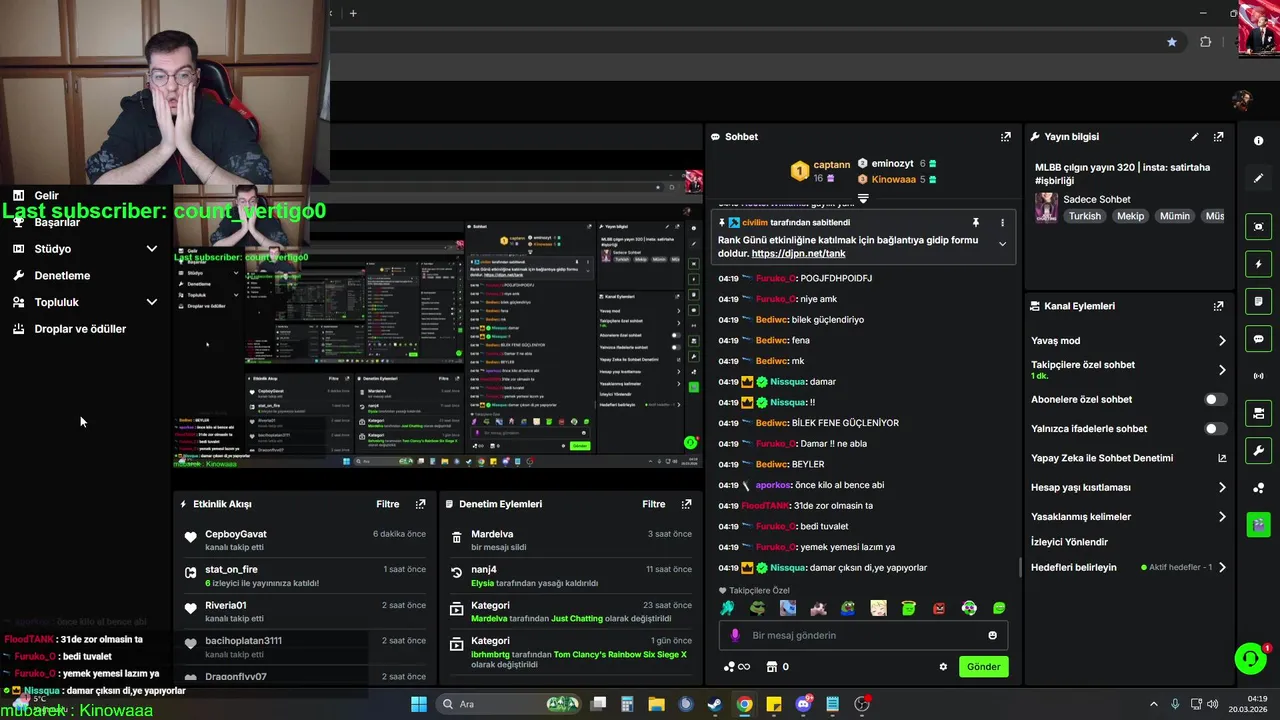Select Mardelva message deleted moderation entry
Screen dimensions: 1280x720
(x=570, y=540)
